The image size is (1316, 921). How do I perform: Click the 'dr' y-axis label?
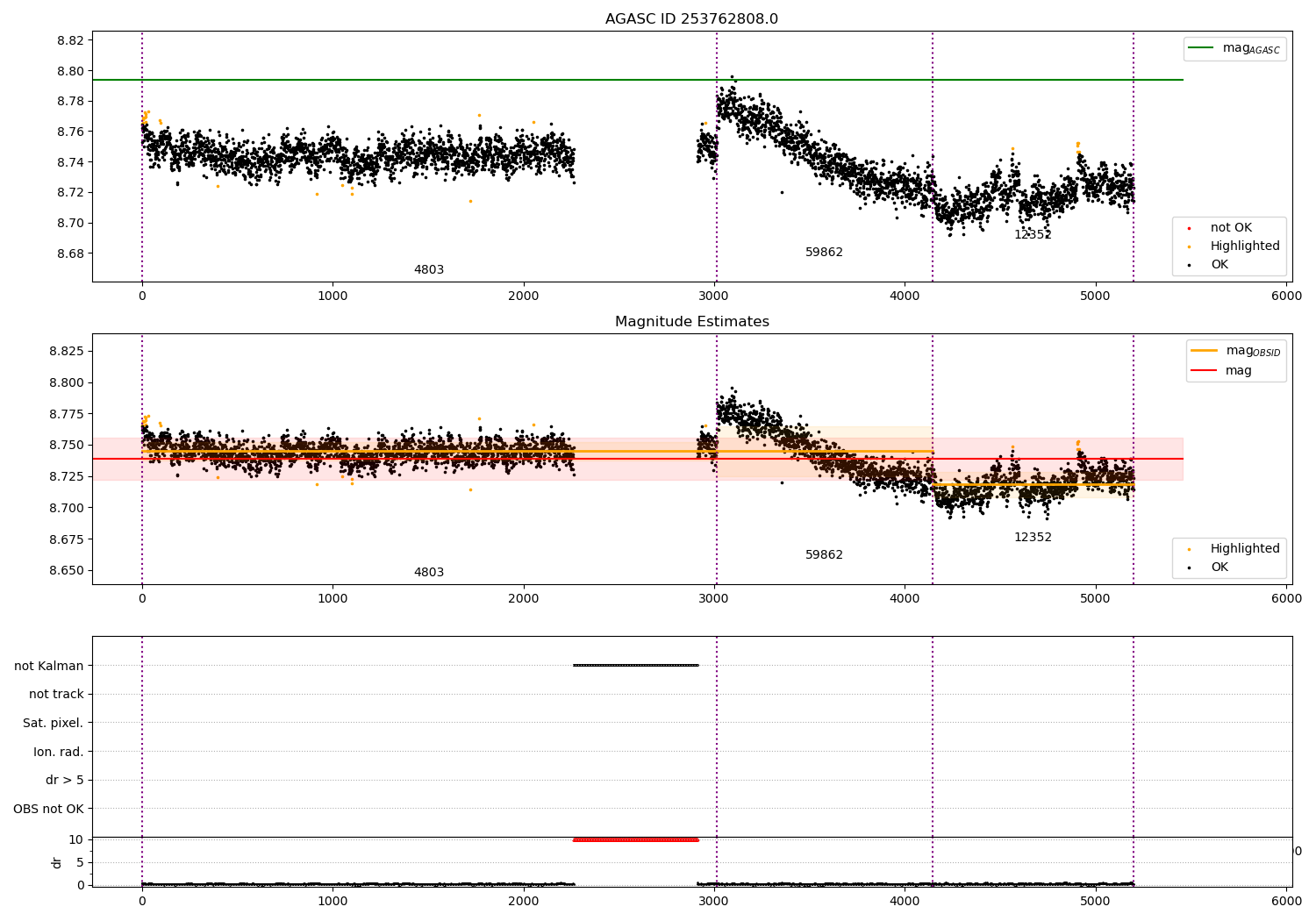(57, 862)
